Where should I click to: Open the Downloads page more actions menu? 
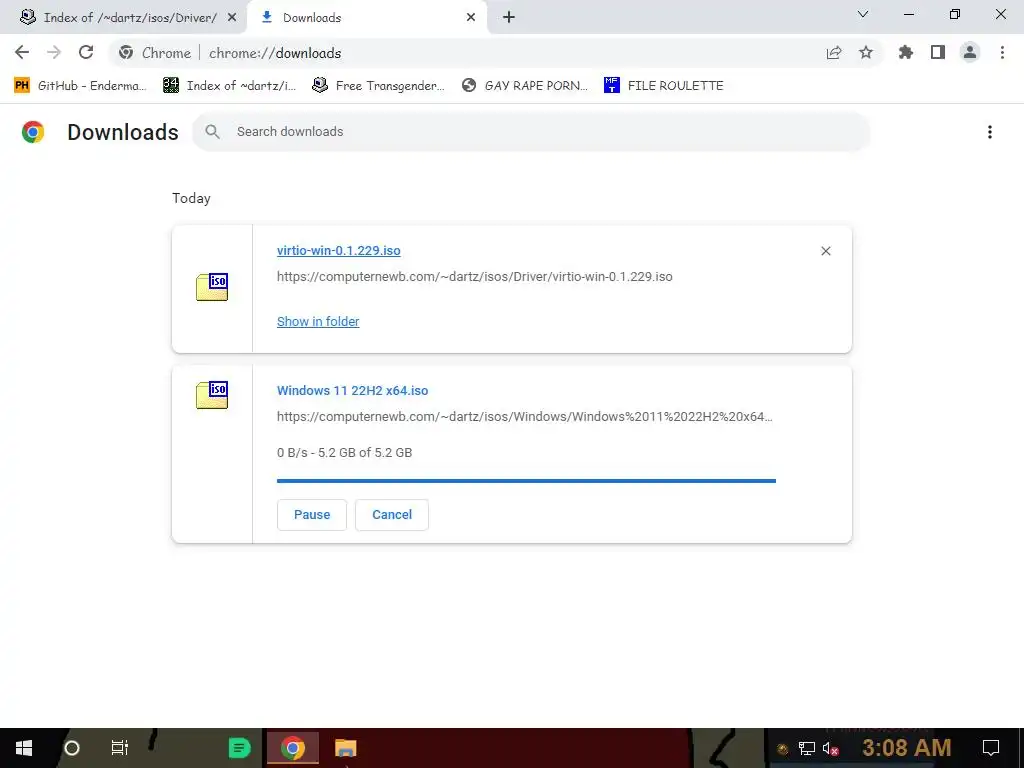pos(990,132)
